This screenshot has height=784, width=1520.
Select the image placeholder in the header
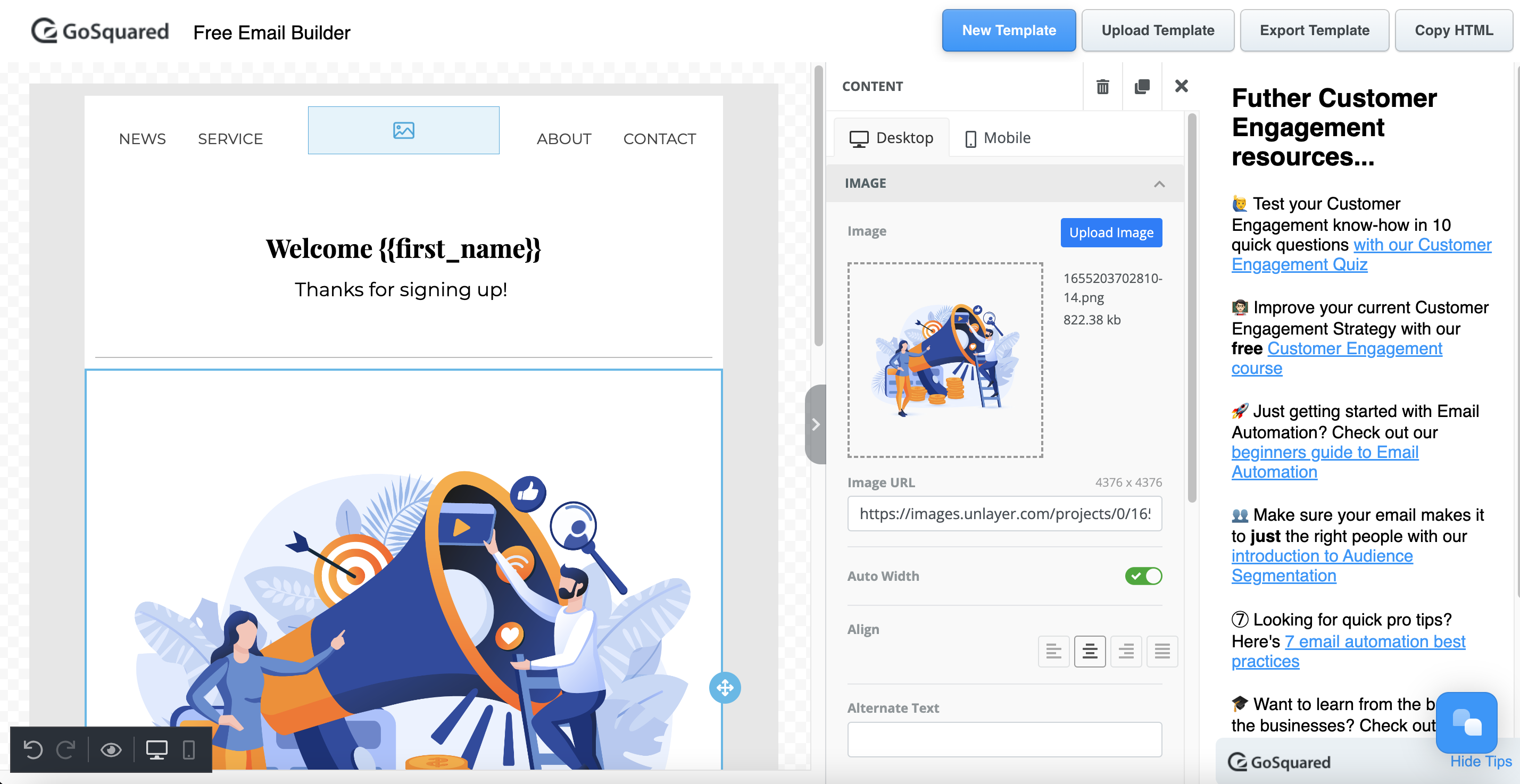point(404,130)
